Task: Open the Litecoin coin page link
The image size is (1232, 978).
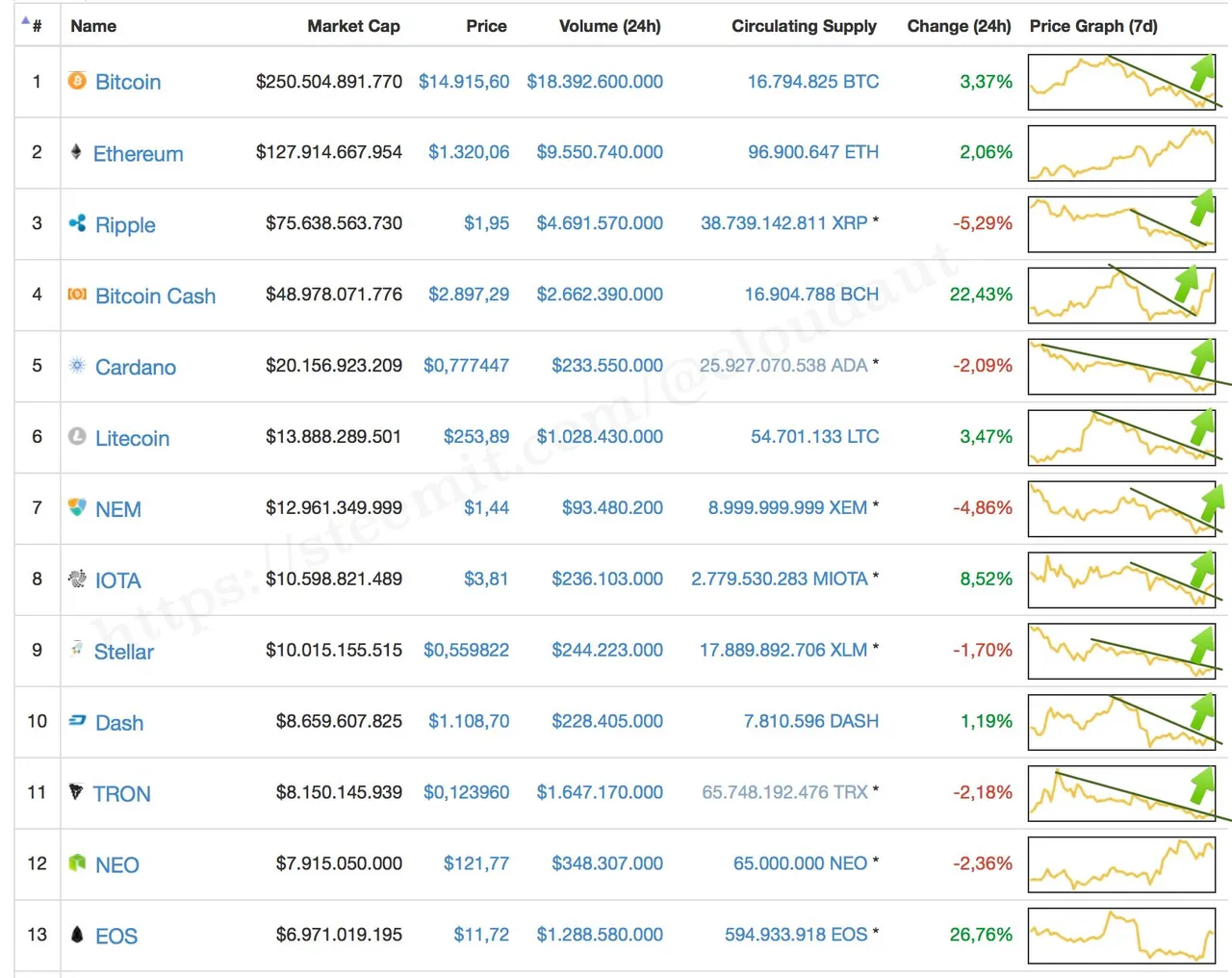Action: [132, 438]
